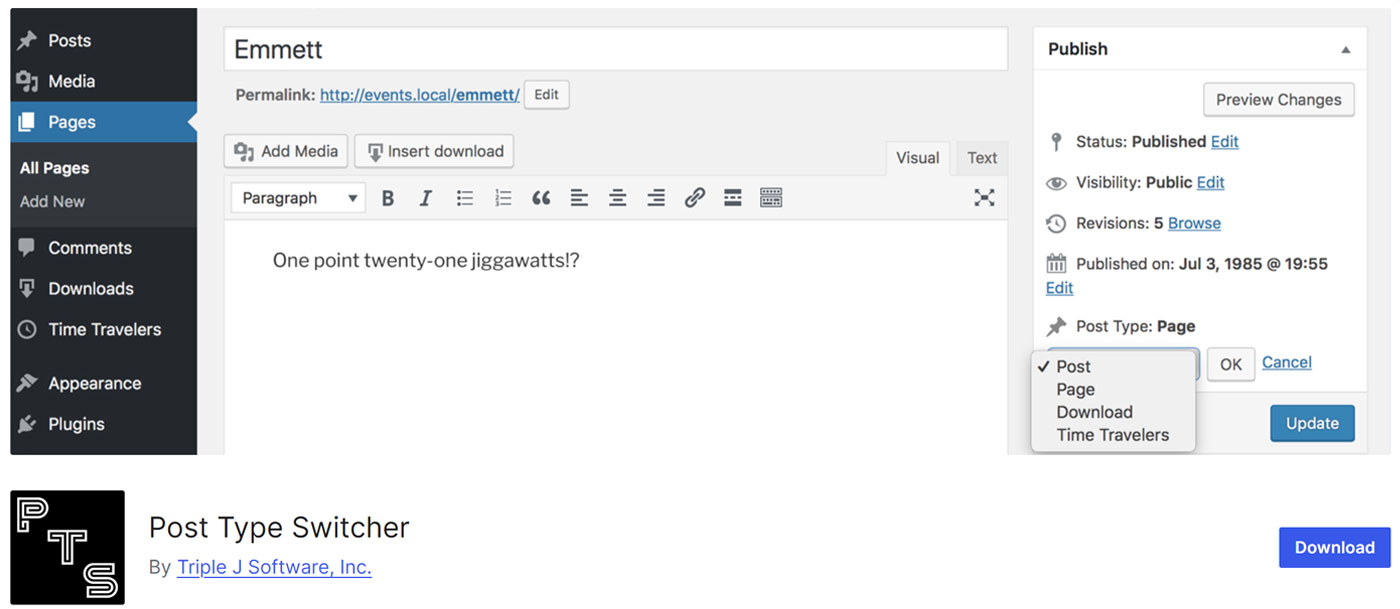Viewport: 1400px width, 609px height.
Task: Center align the paragraph text
Action: pos(617,198)
